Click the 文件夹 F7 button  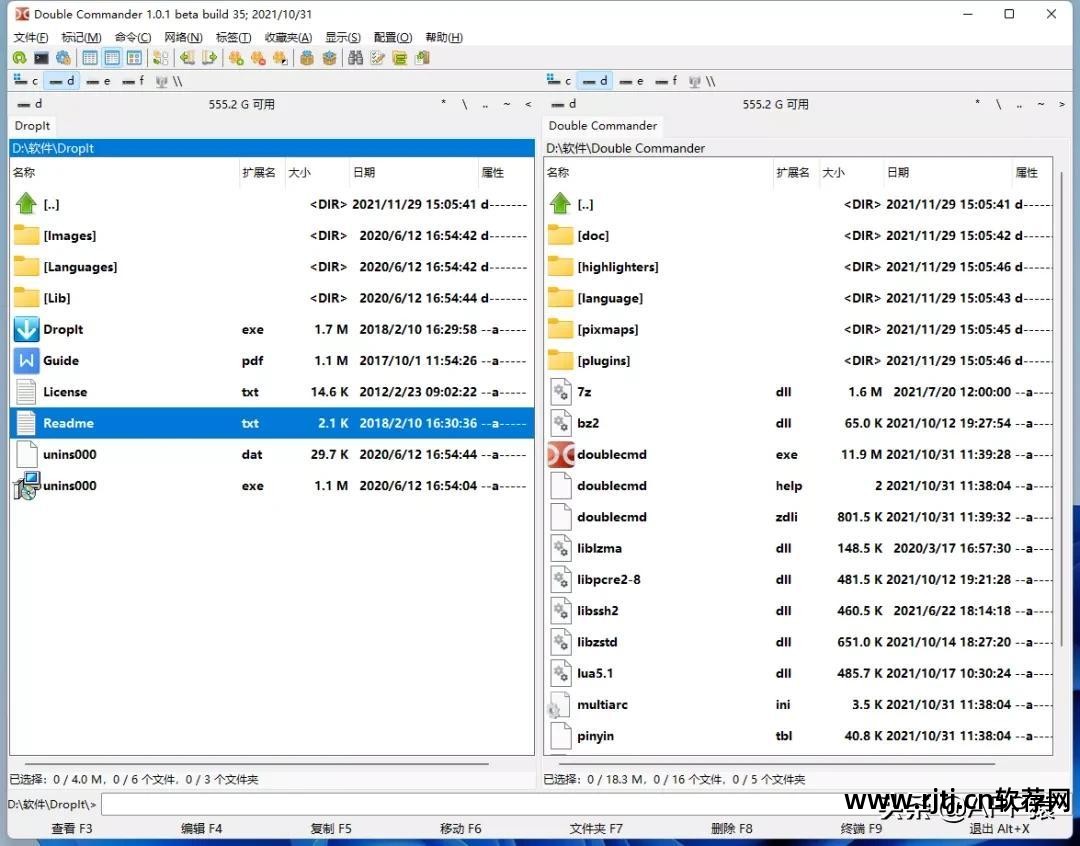click(596, 829)
